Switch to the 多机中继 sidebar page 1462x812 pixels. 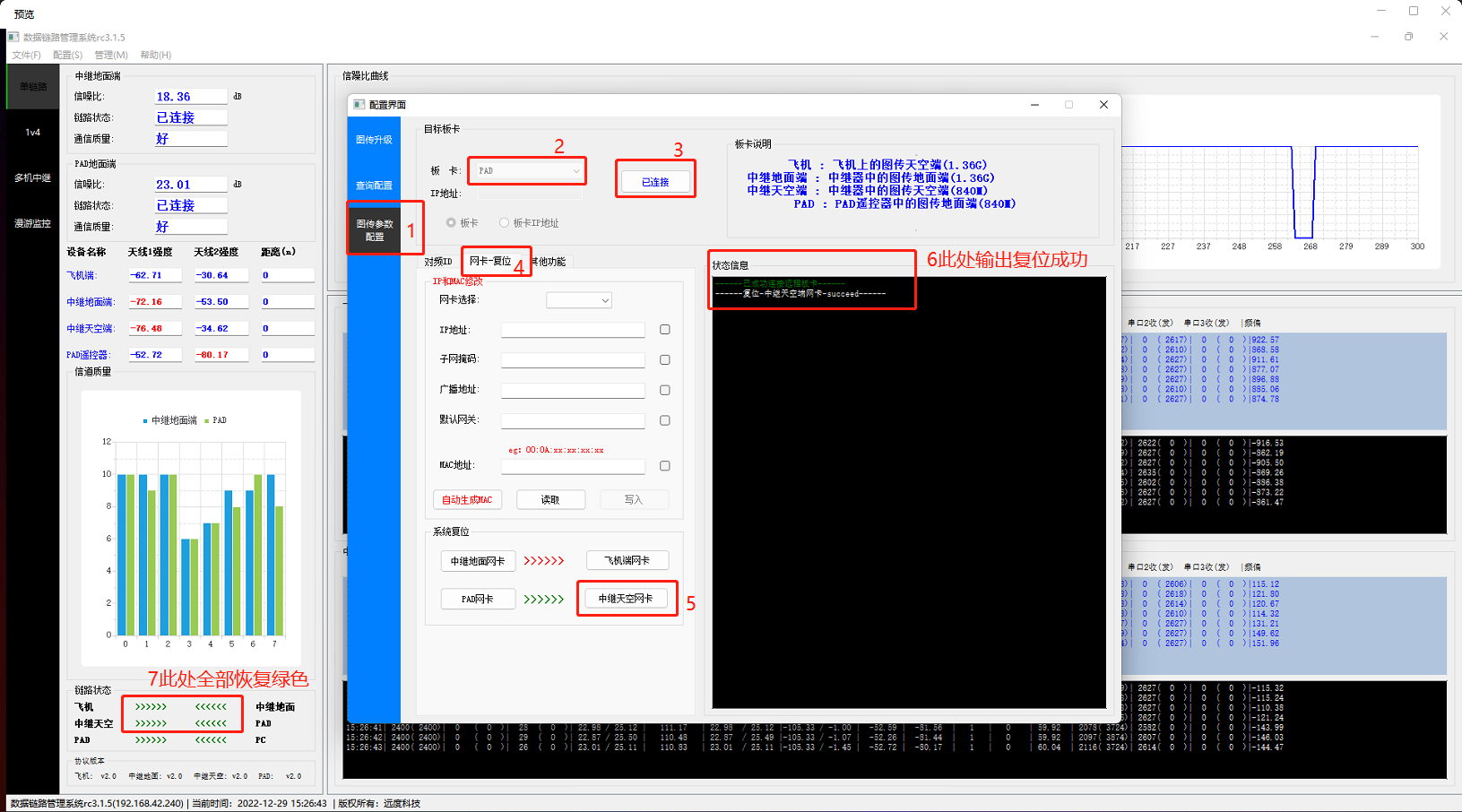pos(33,178)
